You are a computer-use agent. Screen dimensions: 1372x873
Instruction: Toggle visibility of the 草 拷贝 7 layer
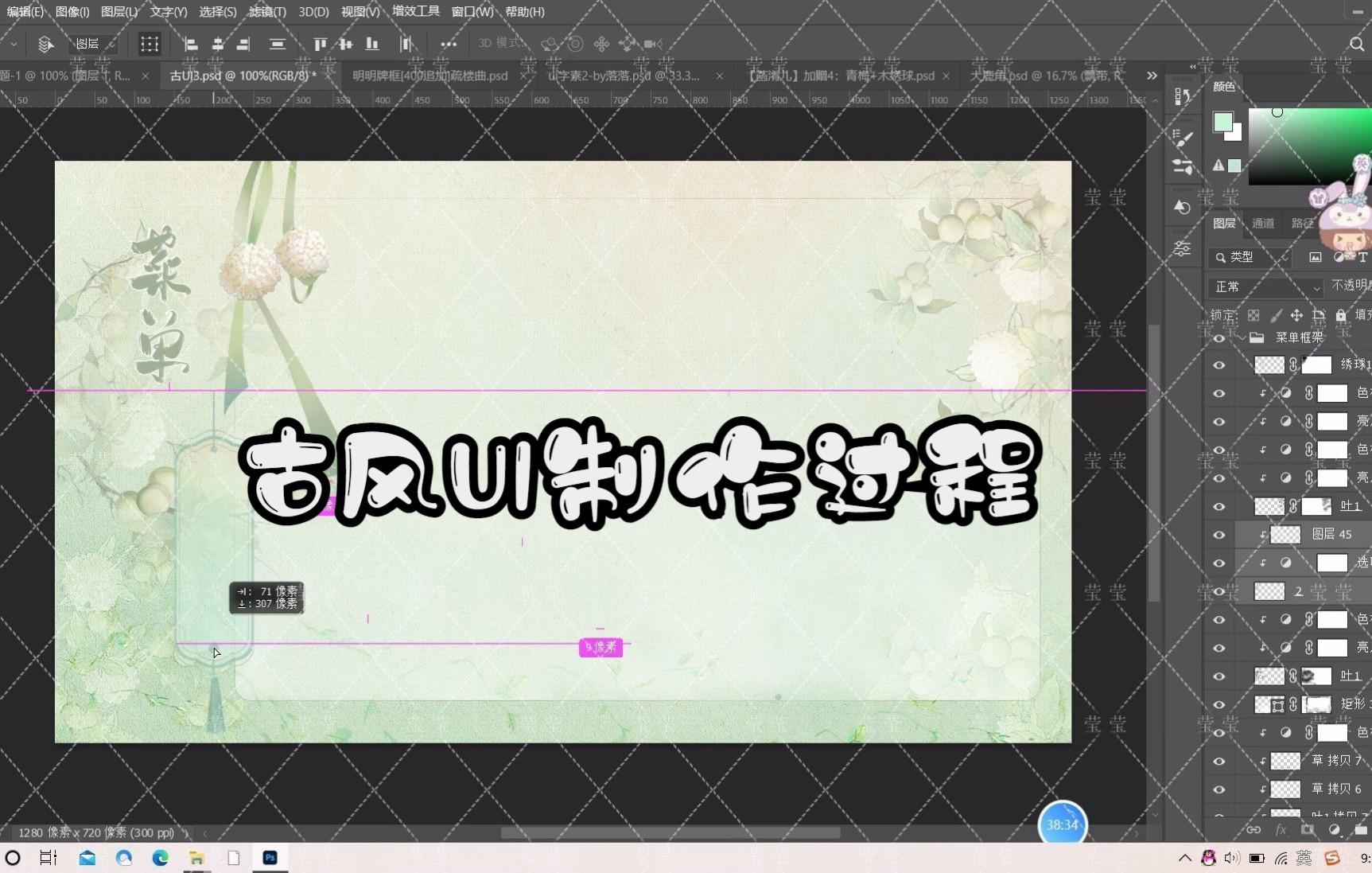(x=1219, y=761)
